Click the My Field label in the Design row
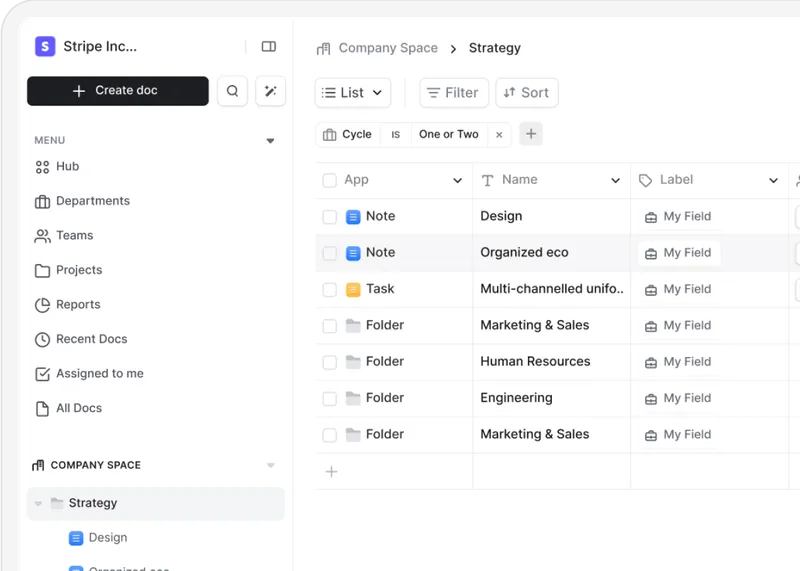800x571 pixels. (x=679, y=217)
